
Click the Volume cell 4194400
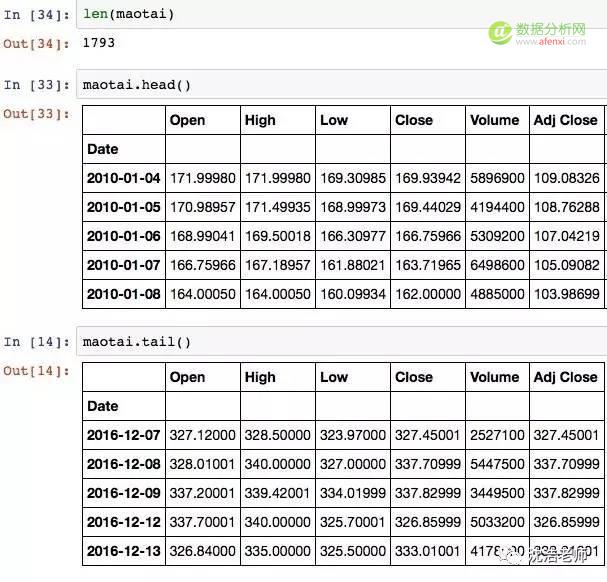(497, 207)
